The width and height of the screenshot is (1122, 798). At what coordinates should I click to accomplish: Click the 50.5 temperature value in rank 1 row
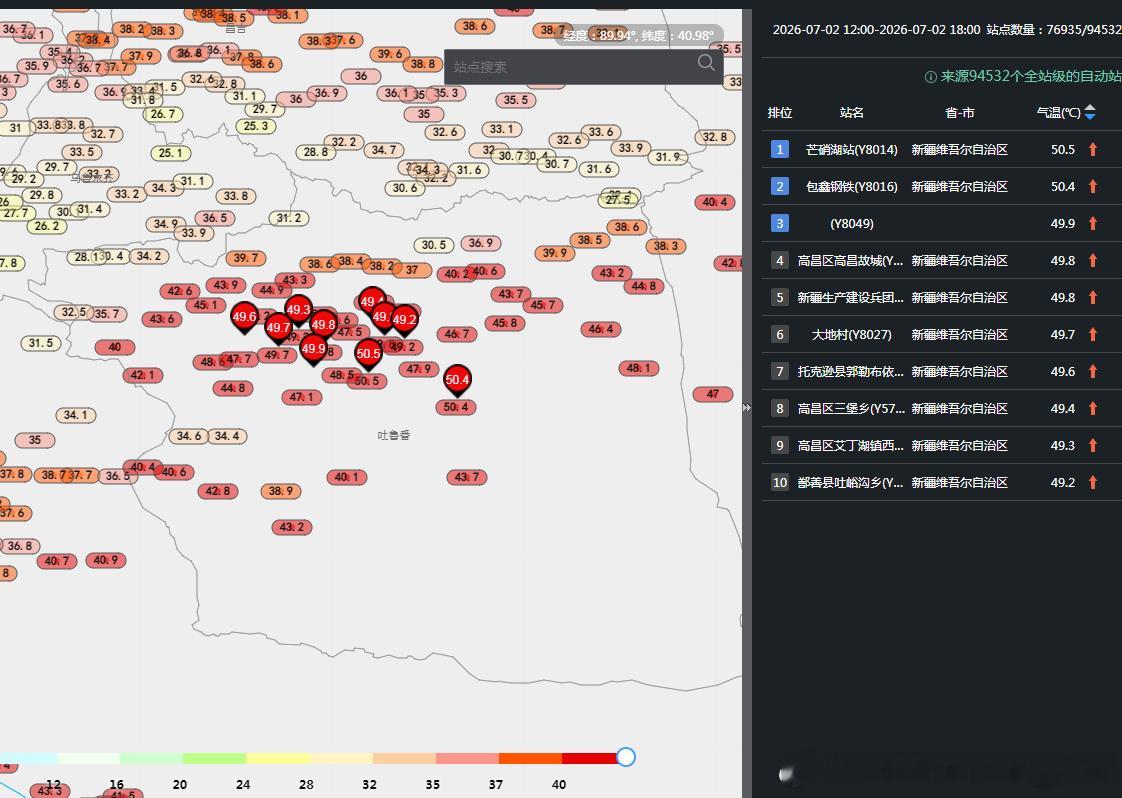[x=1063, y=150]
